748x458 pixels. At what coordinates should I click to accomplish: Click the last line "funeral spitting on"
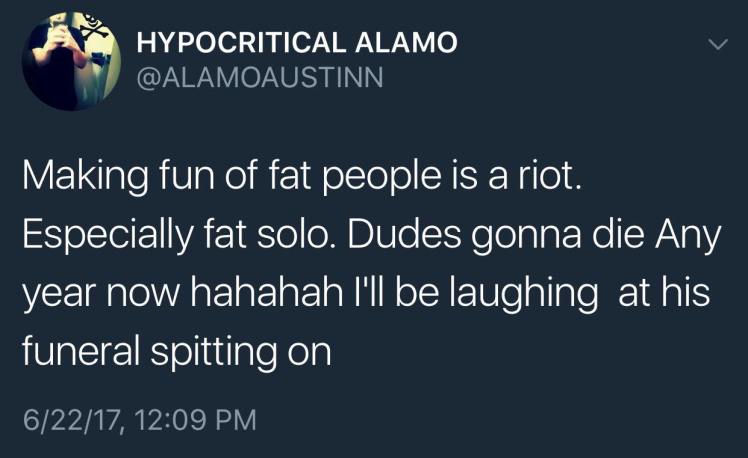177,351
